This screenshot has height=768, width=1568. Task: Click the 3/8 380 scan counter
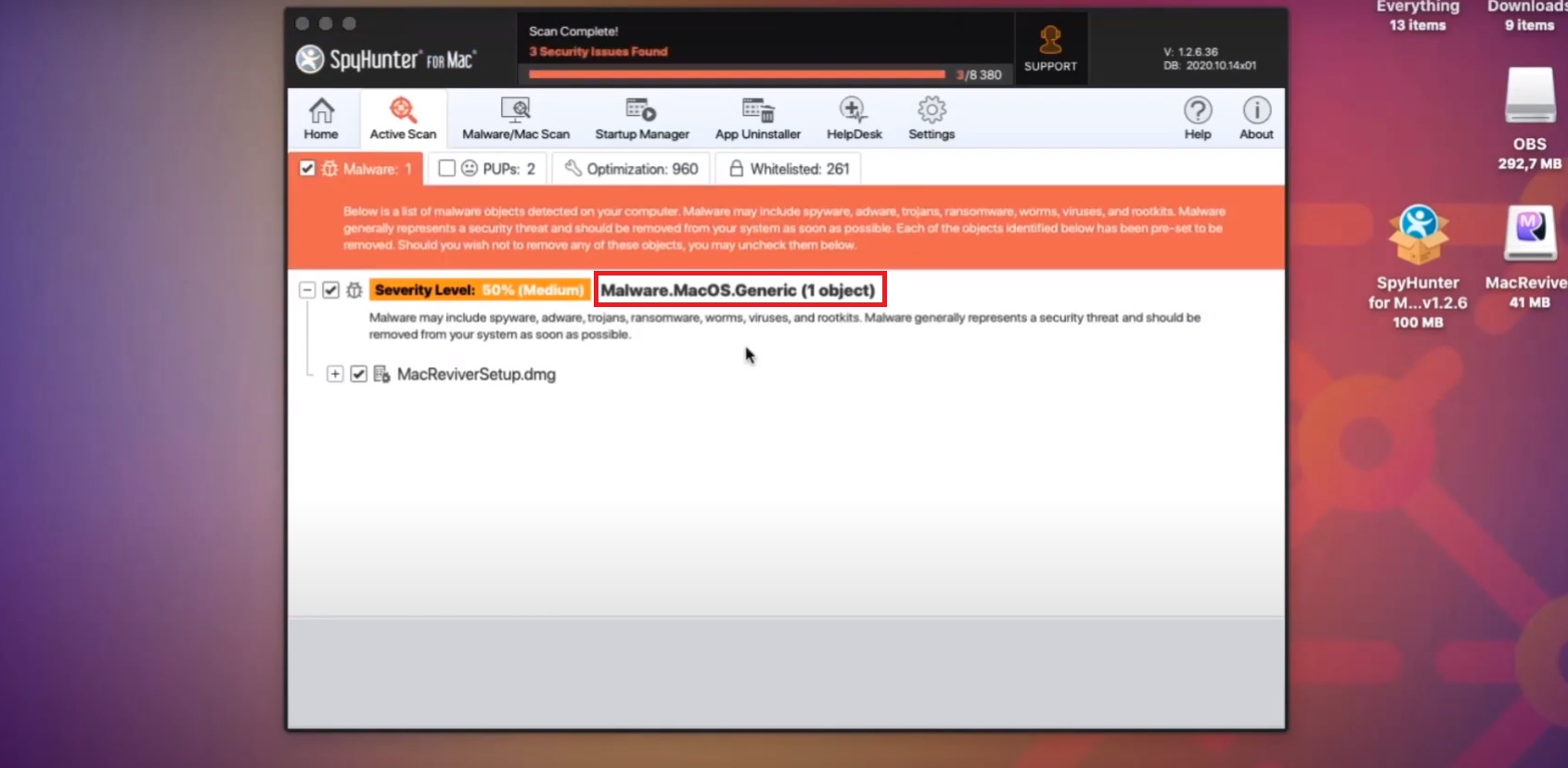point(979,75)
